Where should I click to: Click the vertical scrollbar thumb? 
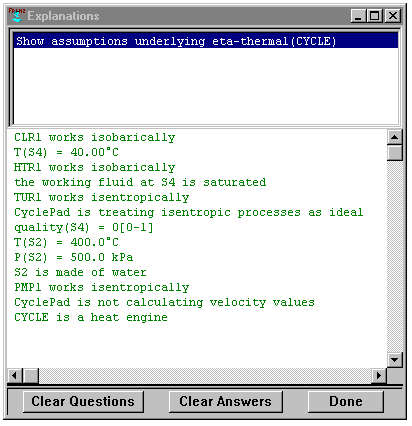pos(395,153)
